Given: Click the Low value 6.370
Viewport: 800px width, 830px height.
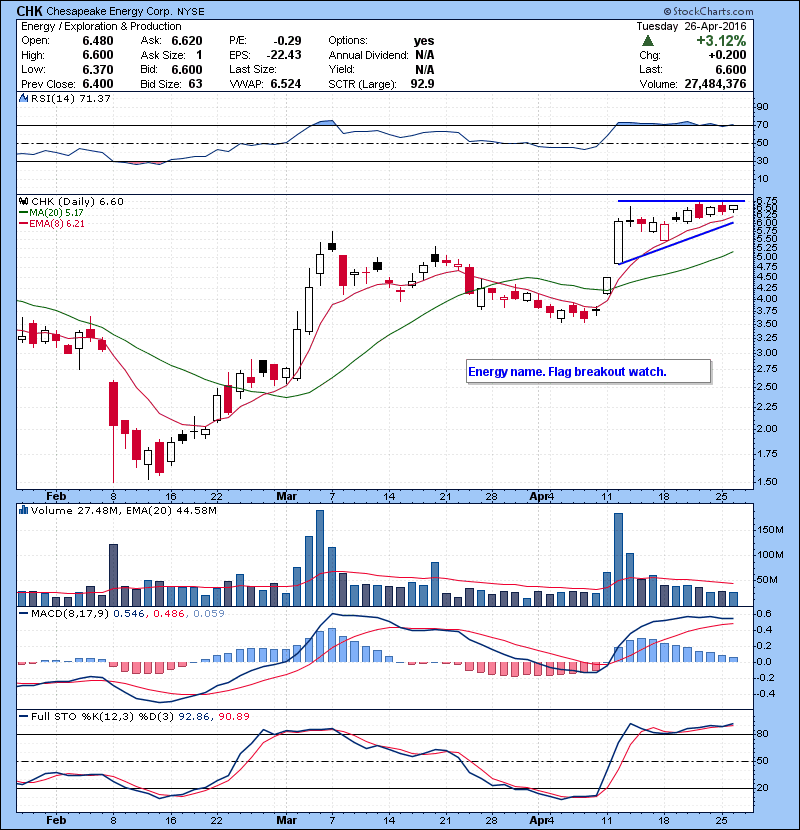Looking at the screenshot, I should [x=98, y=69].
